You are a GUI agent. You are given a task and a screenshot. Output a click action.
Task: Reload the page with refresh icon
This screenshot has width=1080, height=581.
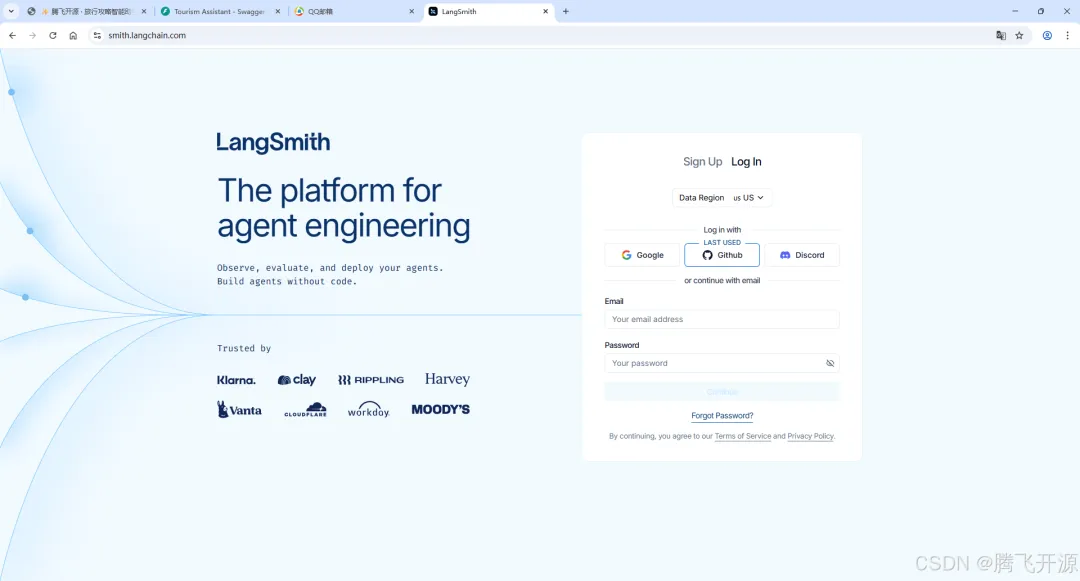click(52, 35)
